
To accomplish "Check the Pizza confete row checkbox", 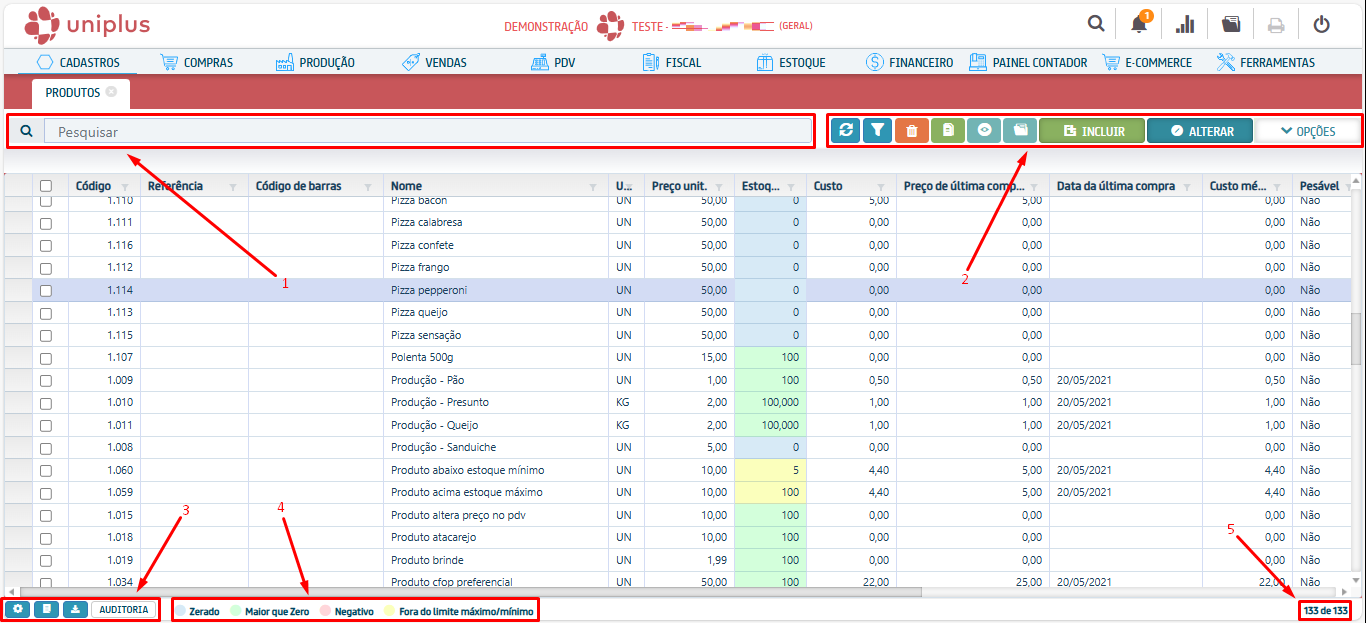I will pyautogui.click(x=46, y=246).
